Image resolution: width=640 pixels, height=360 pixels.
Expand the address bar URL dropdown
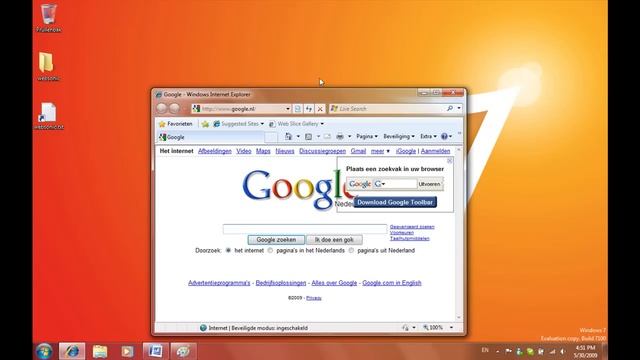[288, 109]
